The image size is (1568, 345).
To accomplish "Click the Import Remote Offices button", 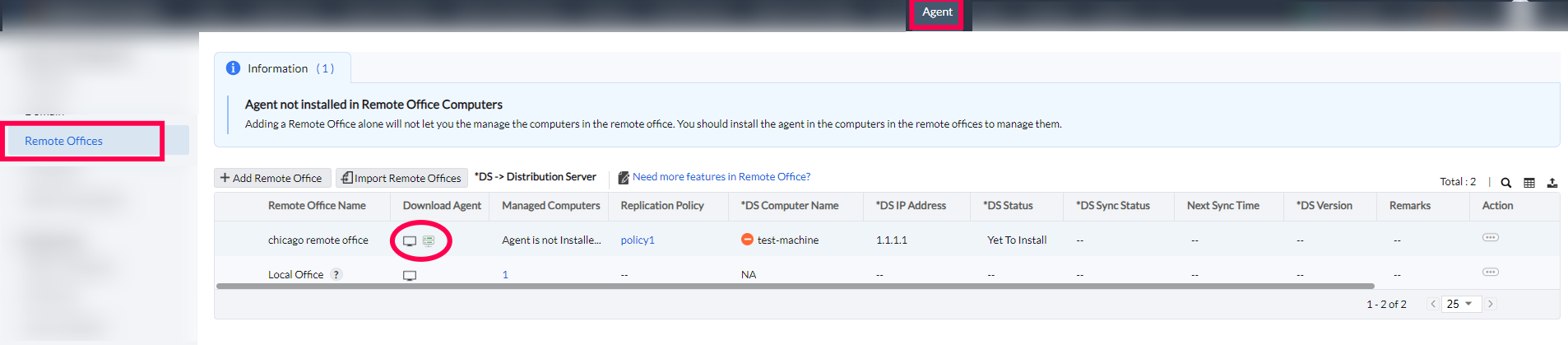I will pos(401,178).
